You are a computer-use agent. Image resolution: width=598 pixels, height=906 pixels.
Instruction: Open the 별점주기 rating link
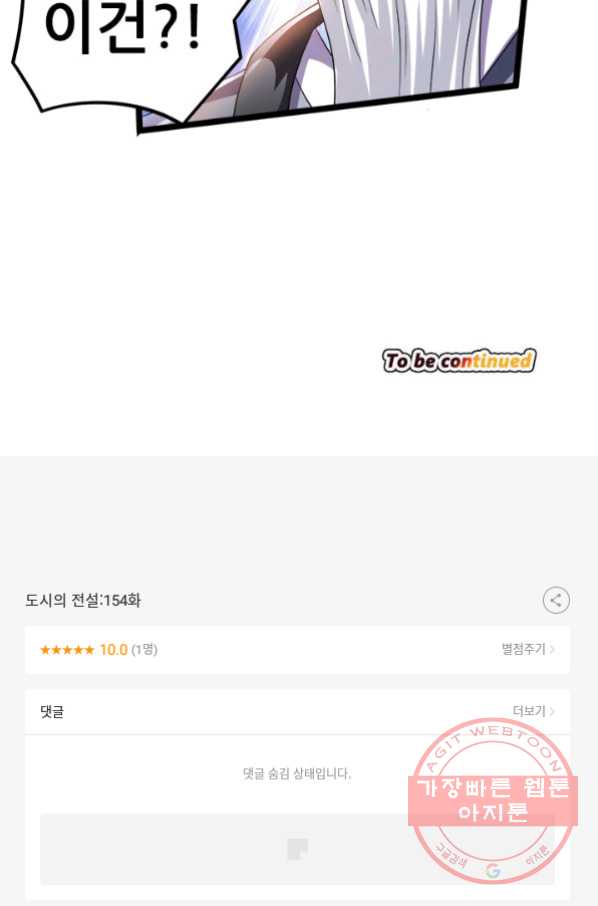coord(523,649)
